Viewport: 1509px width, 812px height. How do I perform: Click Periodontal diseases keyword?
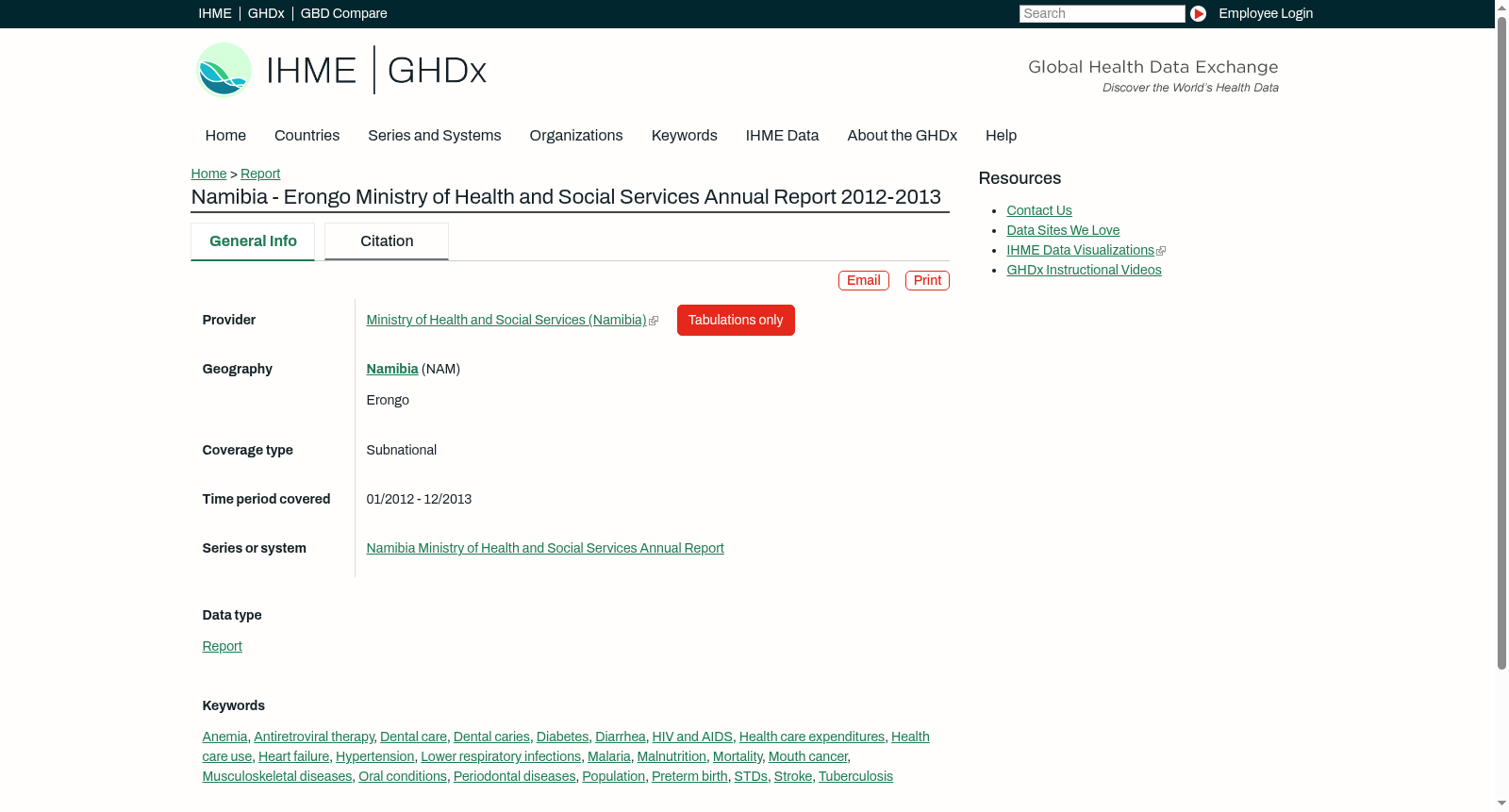pyautogui.click(x=514, y=777)
